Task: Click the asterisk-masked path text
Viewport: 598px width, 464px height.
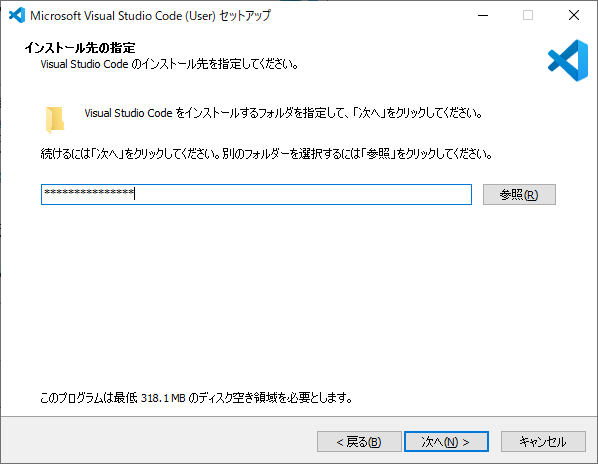Action: pyautogui.click(x=89, y=193)
